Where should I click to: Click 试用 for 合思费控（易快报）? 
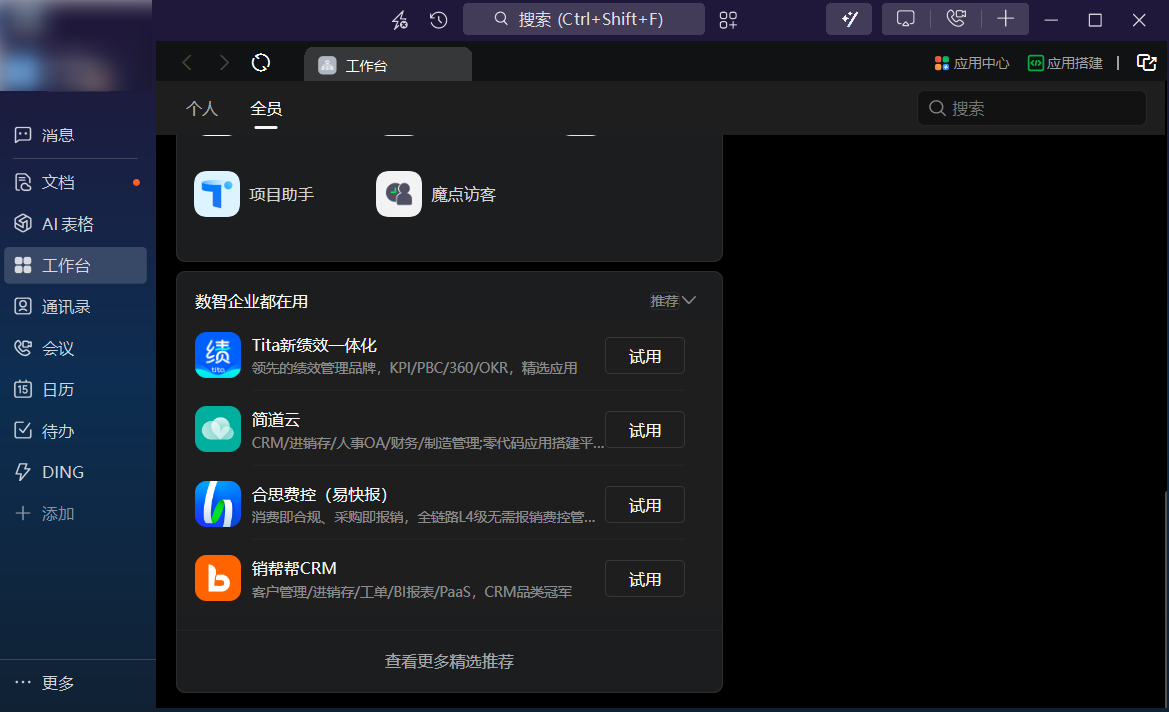tap(645, 505)
